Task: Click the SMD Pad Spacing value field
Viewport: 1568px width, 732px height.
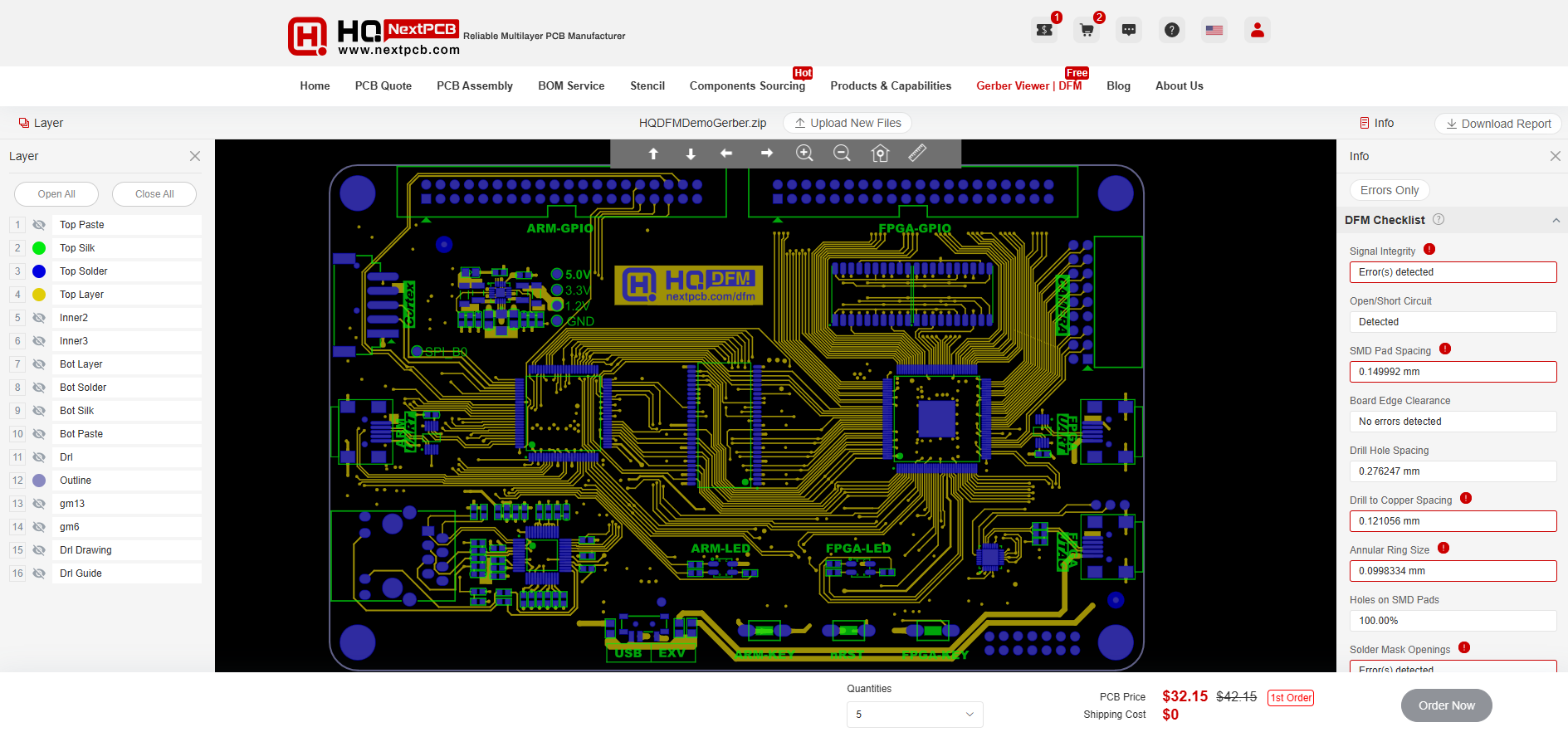Action: point(1452,372)
